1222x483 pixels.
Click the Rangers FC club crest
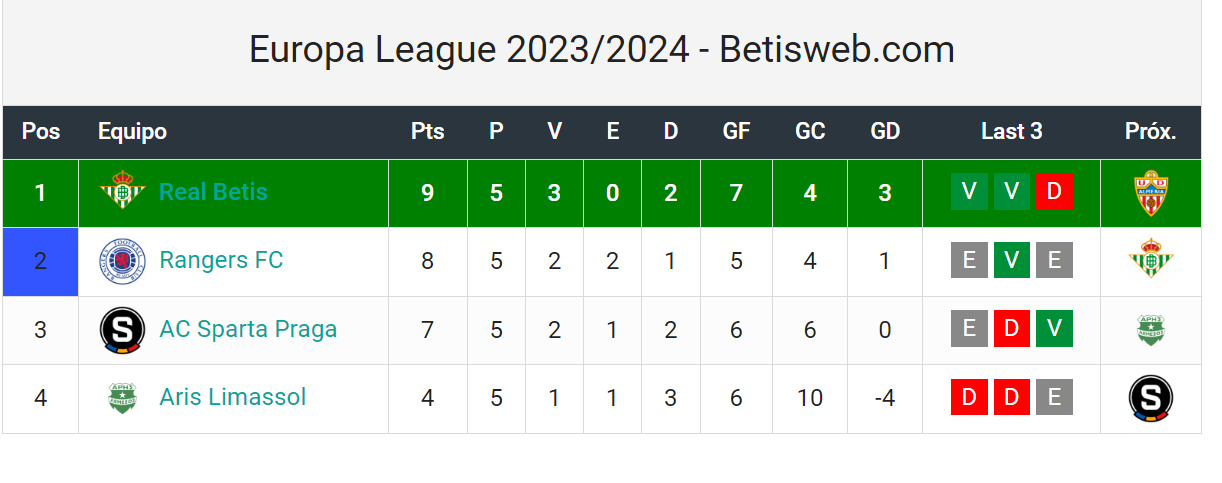point(123,262)
